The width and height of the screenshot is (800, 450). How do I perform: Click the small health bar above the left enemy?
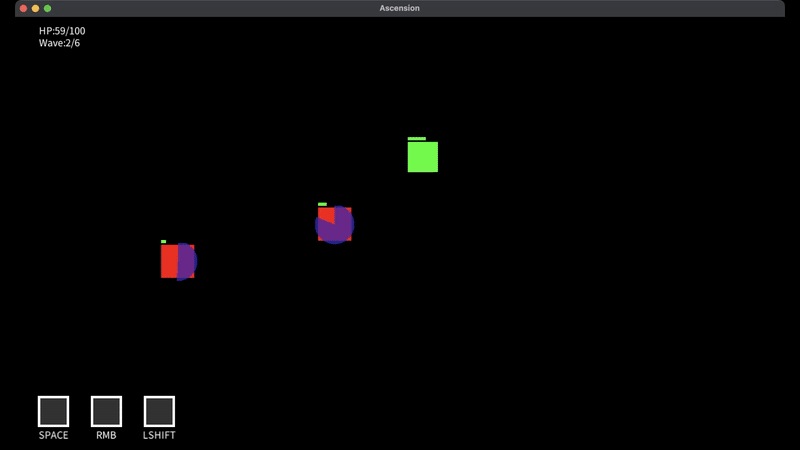click(163, 241)
